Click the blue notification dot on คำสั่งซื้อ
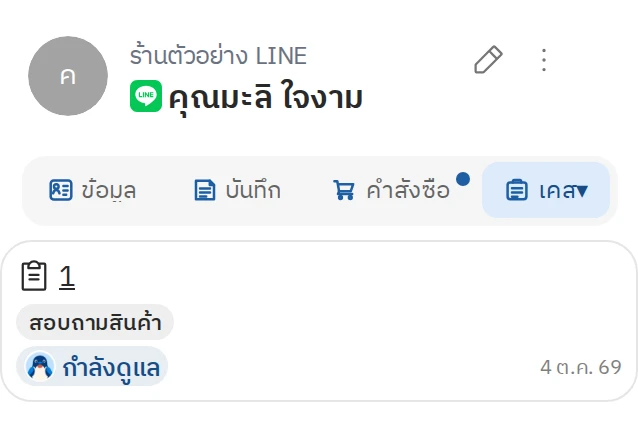638x430 pixels. 463,179
